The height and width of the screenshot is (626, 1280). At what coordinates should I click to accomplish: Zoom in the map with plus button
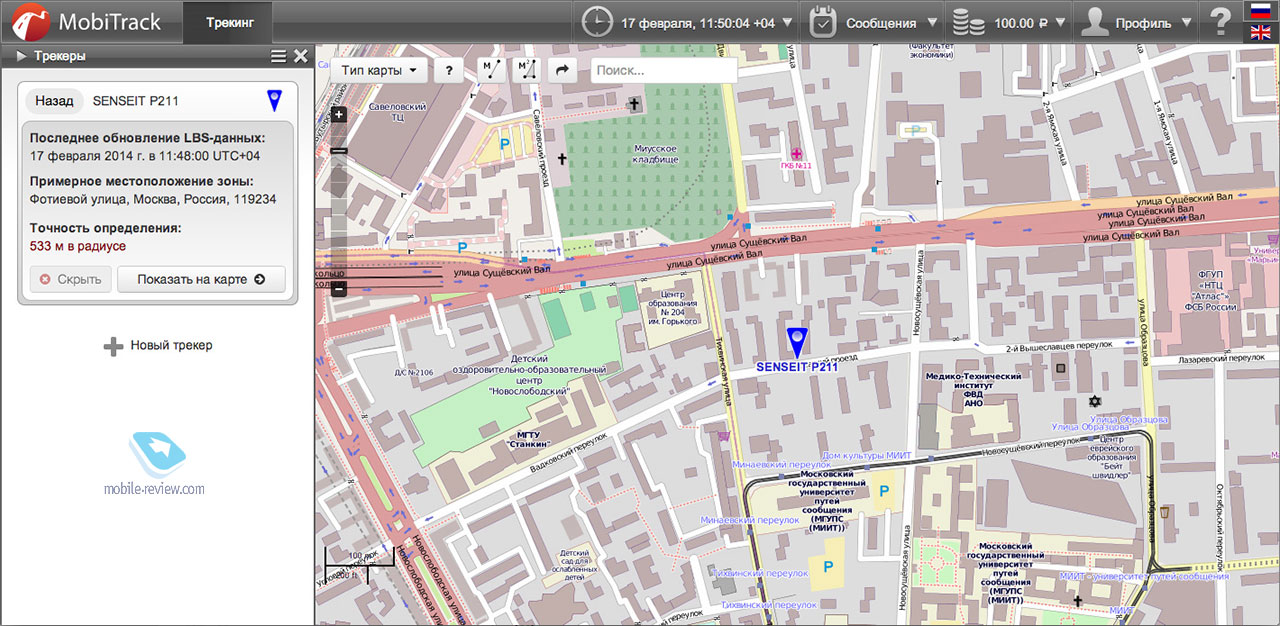(x=339, y=114)
